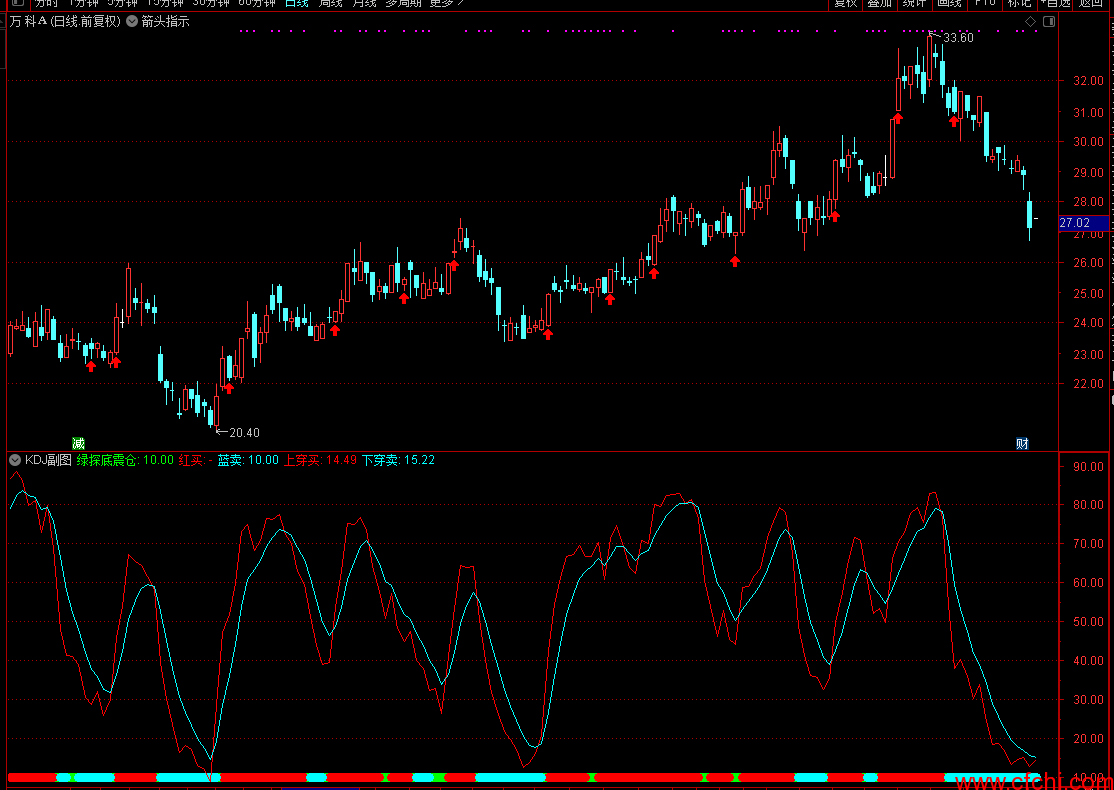This screenshot has width=1114, height=790.
Task: Click the 箭头指示 indicator name
Action: [x=166, y=21]
